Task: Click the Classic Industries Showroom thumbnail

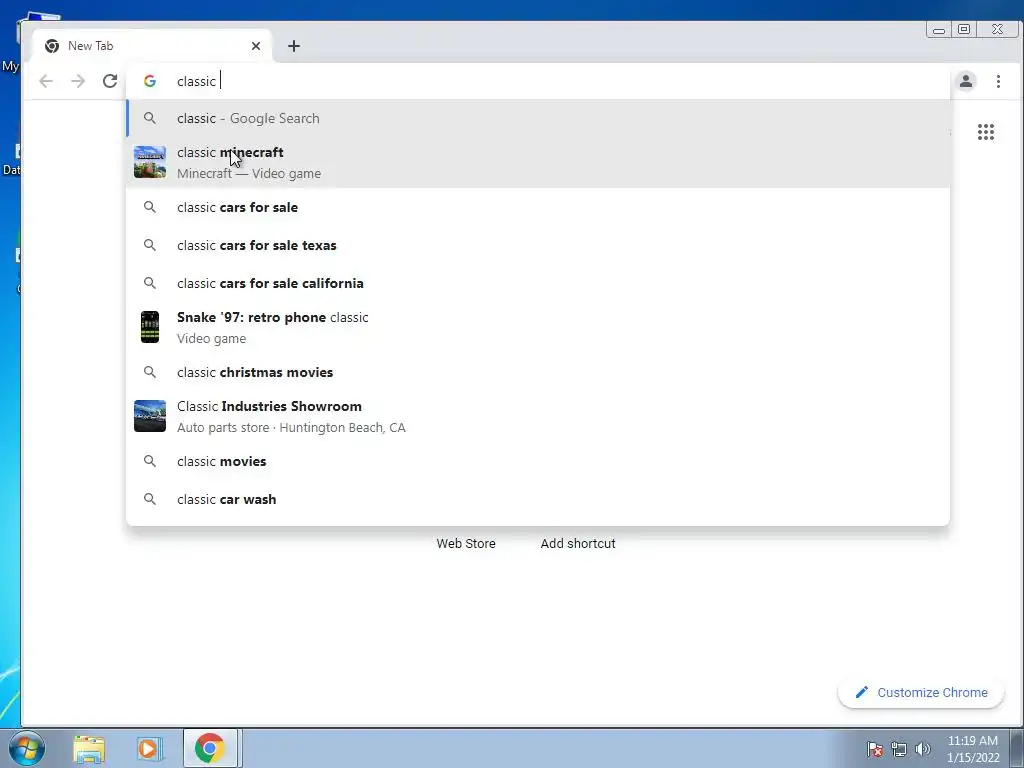Action: point(150,416)
